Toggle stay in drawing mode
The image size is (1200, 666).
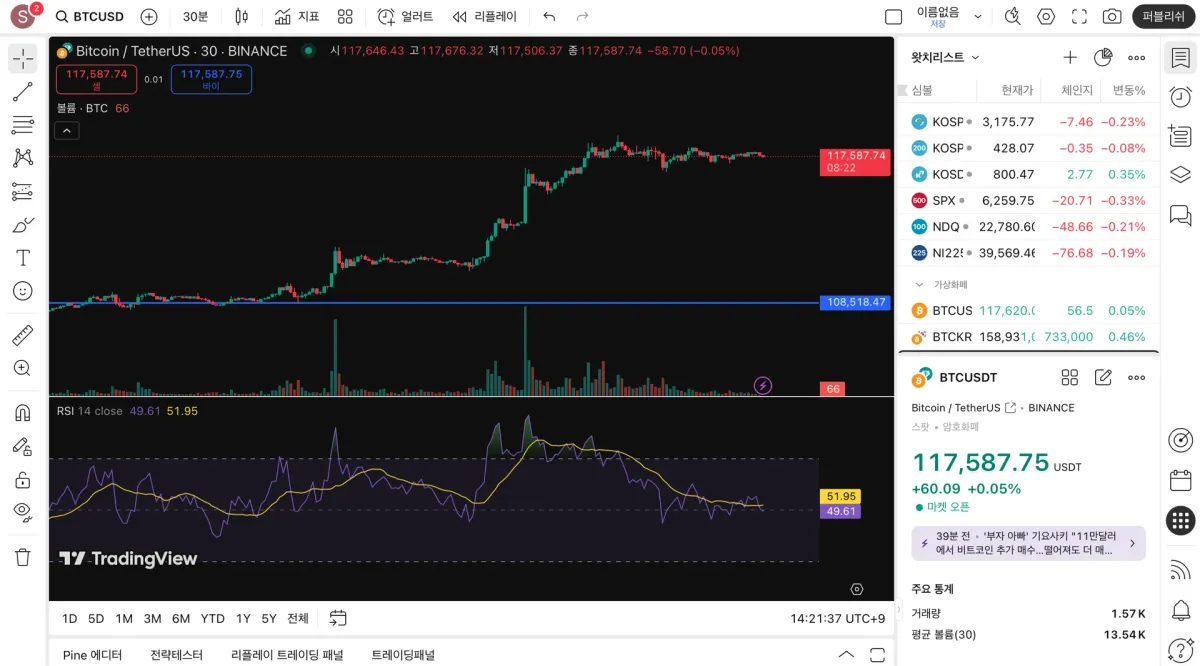point(22,446)
